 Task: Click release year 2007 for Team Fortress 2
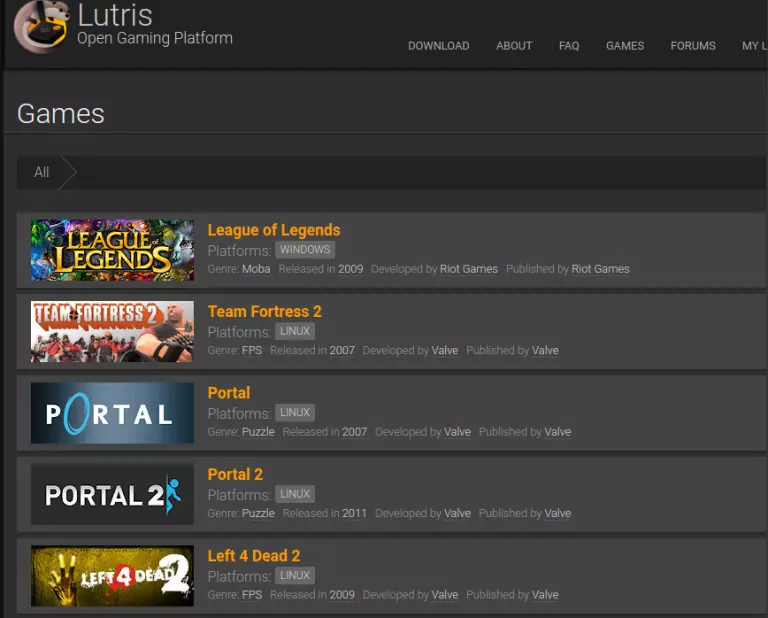click(342, 351)
